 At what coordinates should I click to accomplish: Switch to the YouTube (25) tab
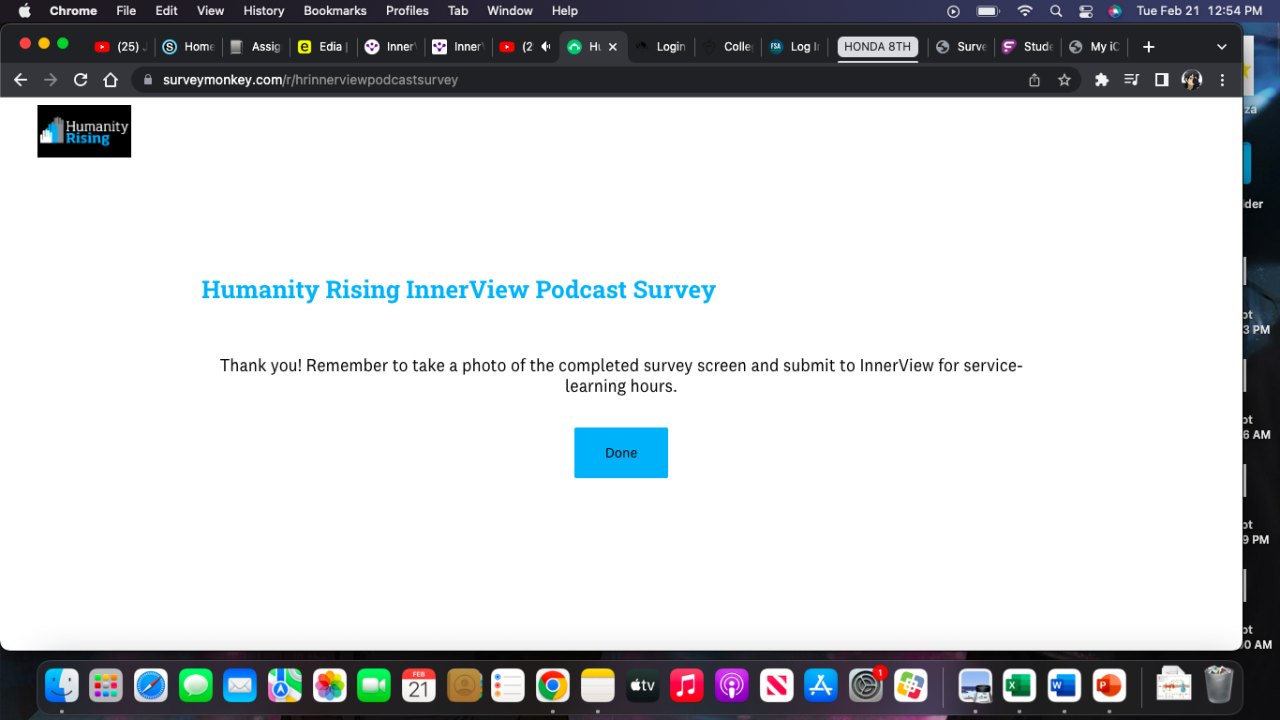pyautogui.click(x=118, y=47)
